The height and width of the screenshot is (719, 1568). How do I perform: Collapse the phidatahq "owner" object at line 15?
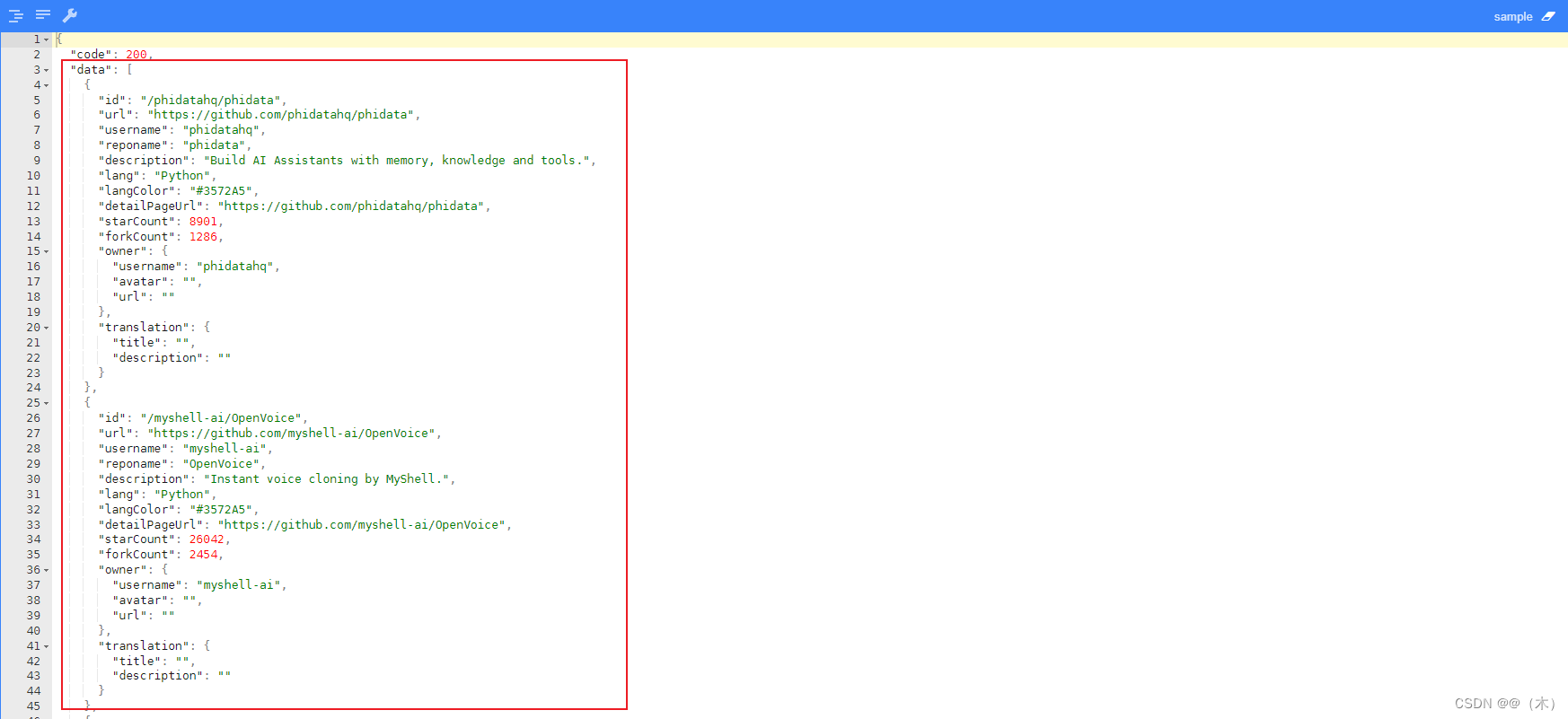pyautogui.click(x=47, y=251)
